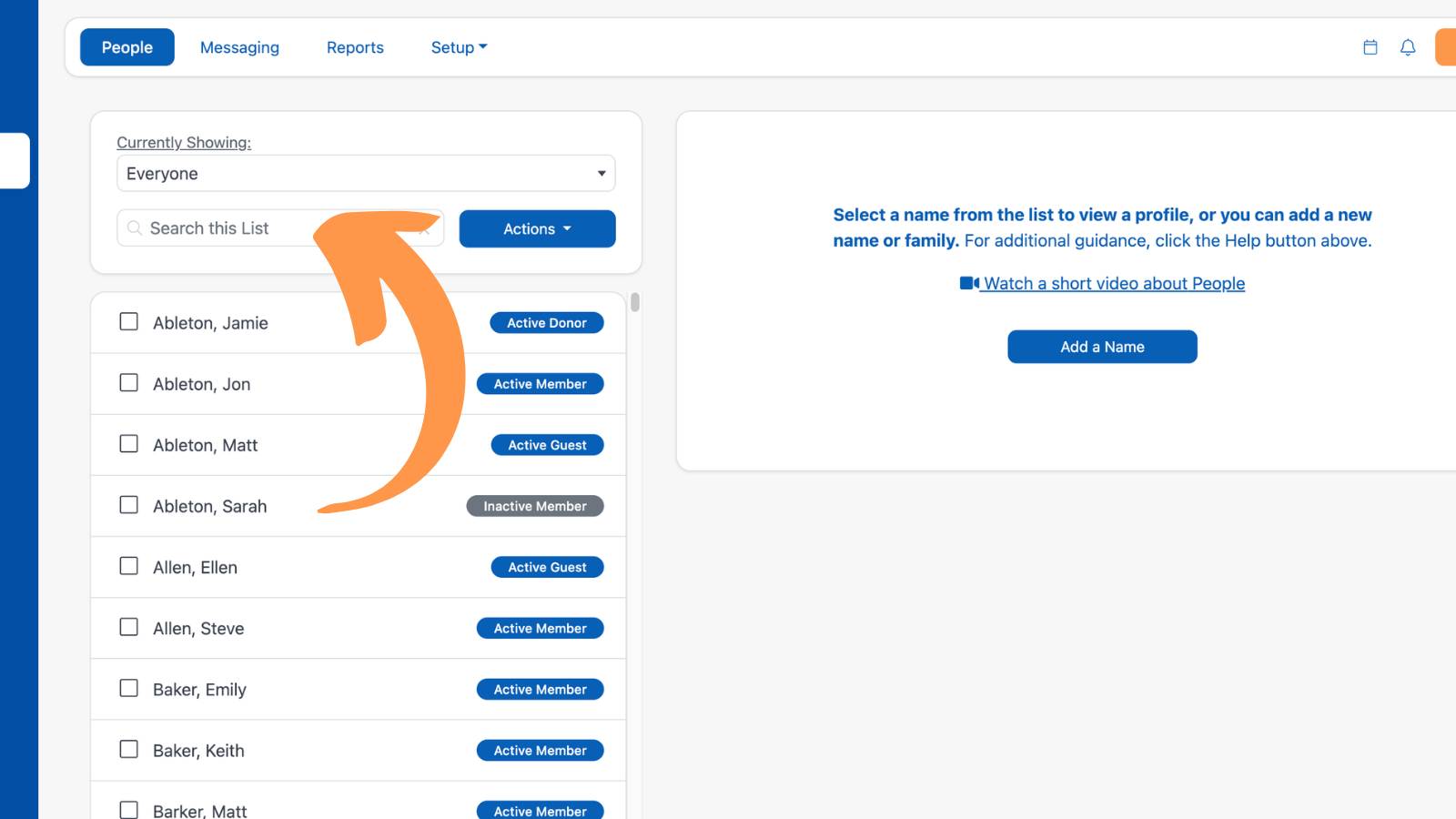Check the box for Ableton, Jon
The height and width of the screenshot is (819, 1456).
tap(129, 383)
